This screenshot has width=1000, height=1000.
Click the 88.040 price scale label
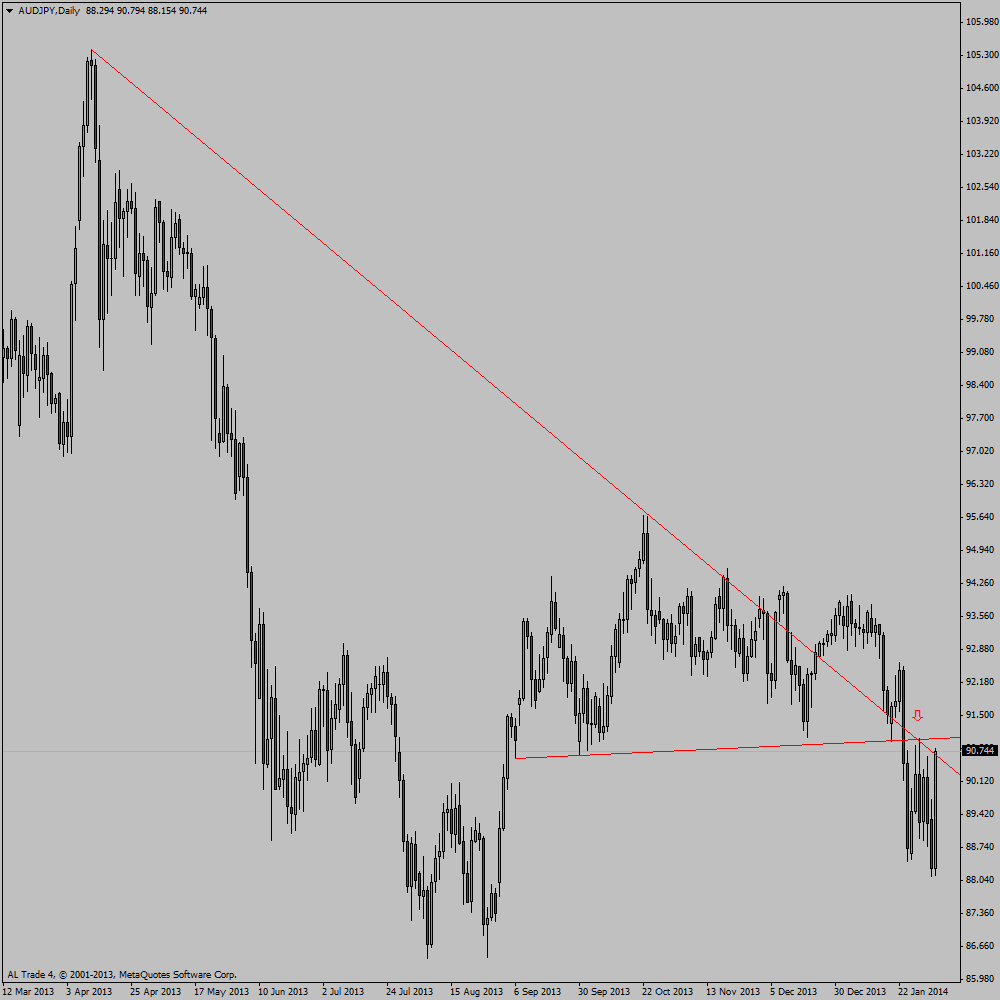(982, 880)
